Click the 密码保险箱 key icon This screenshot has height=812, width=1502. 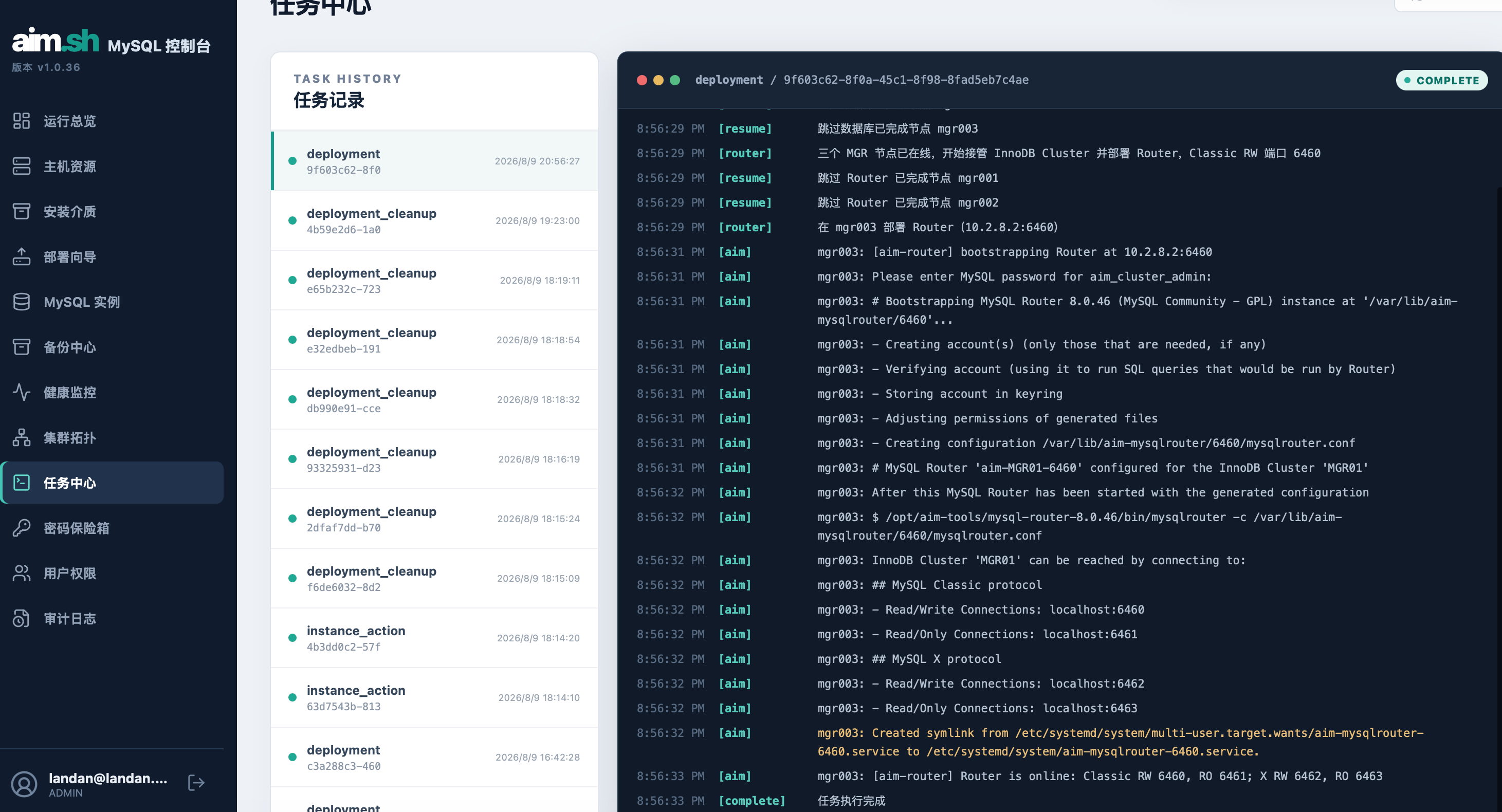[22, 527]
